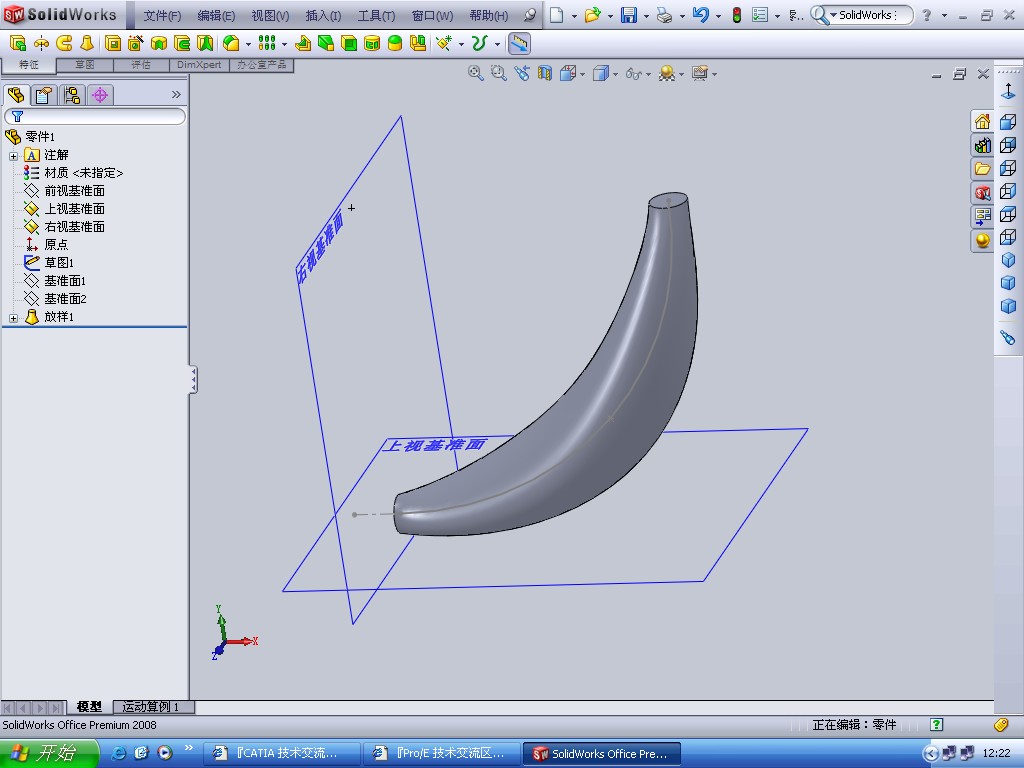Expand the FeatureManager panel chevron
The width and height of the screenshot is (1024, 768).
(x=176, y=95)
